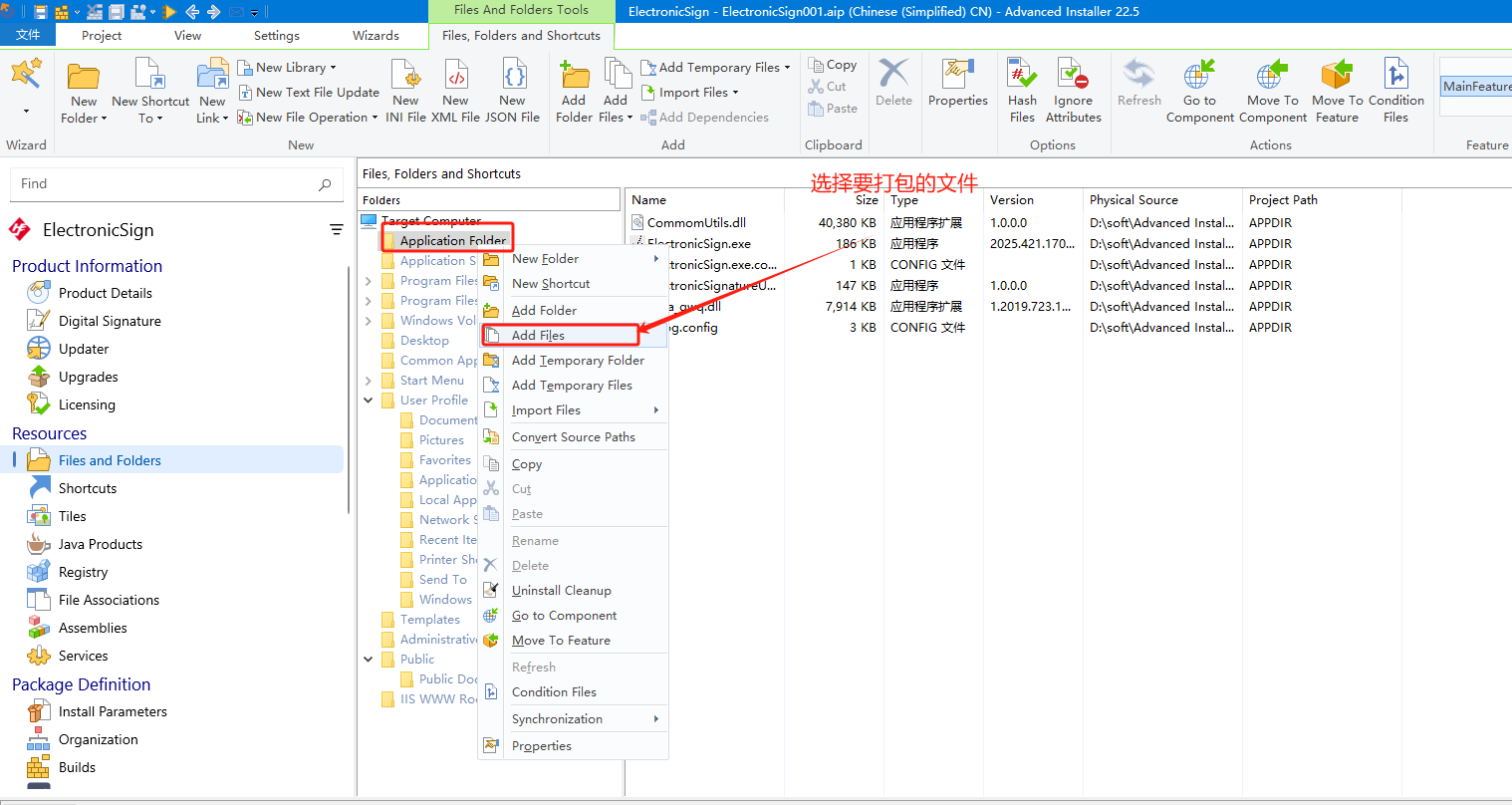Switch to the Wizards ribbon tab
The width and height of the screenshot is (1512, 805).
click(376, 35)
